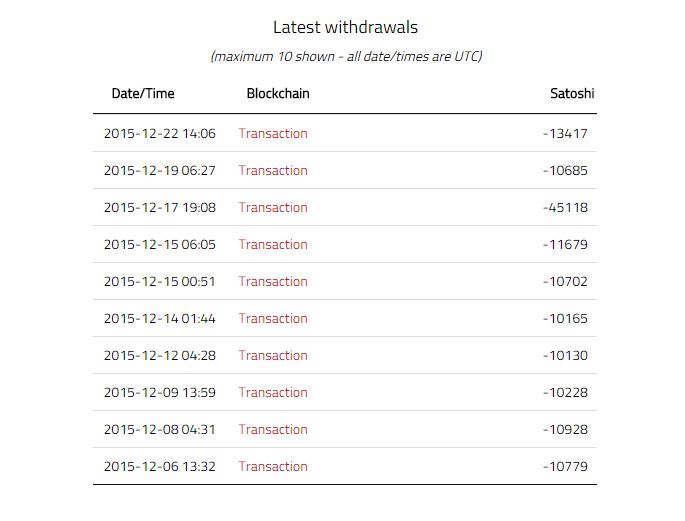Click the Latest withdrawals heading
Screen dimensions: 685x521
pyautogui.click(x=346, y=28)
